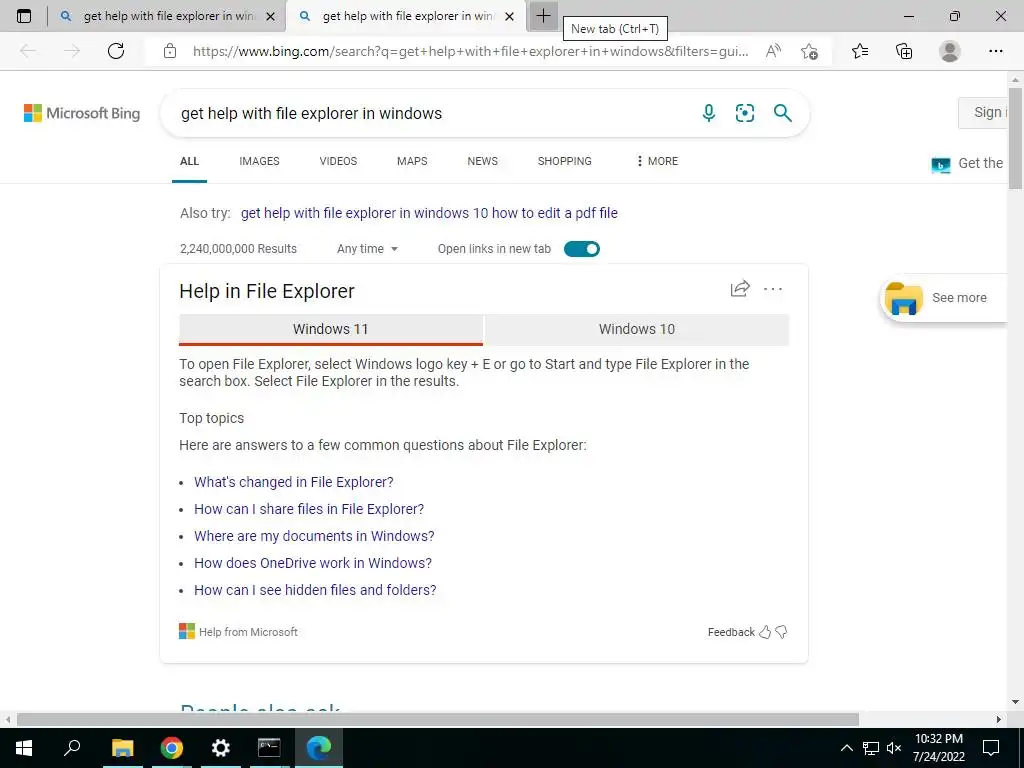This screenshot has height=768, width=1024.
Task: Show hidden system tray icons
Action: pyautogui.click(x=846, y=748)
